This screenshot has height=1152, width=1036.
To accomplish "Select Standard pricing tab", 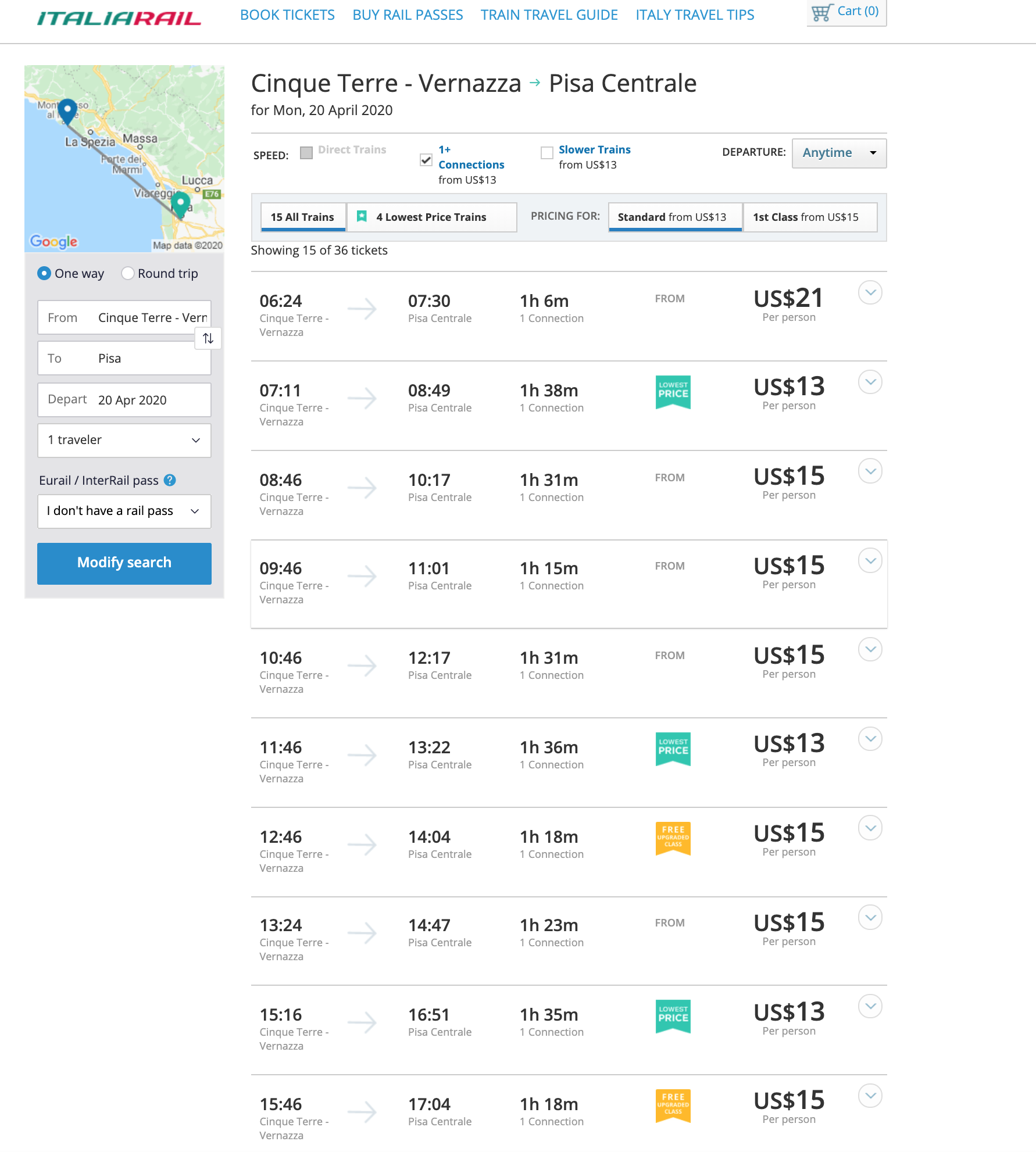I will pos(675,217).
